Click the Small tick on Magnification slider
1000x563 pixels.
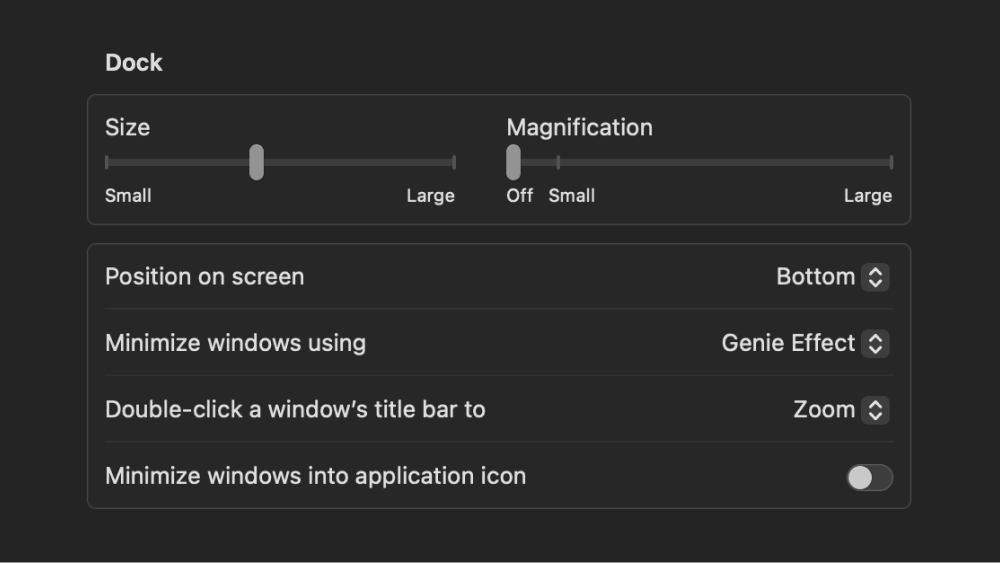coord(558,162)
